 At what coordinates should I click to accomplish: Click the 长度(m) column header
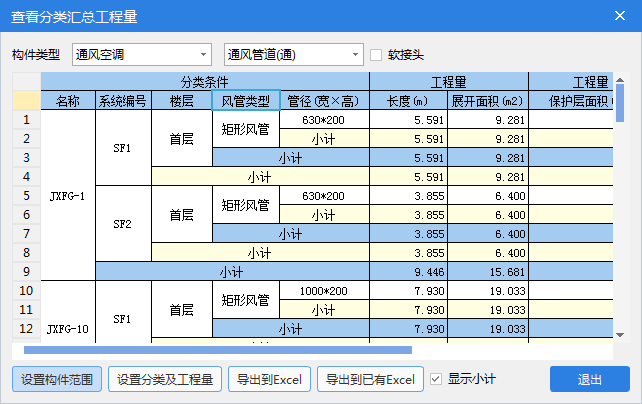pos(407,101)
